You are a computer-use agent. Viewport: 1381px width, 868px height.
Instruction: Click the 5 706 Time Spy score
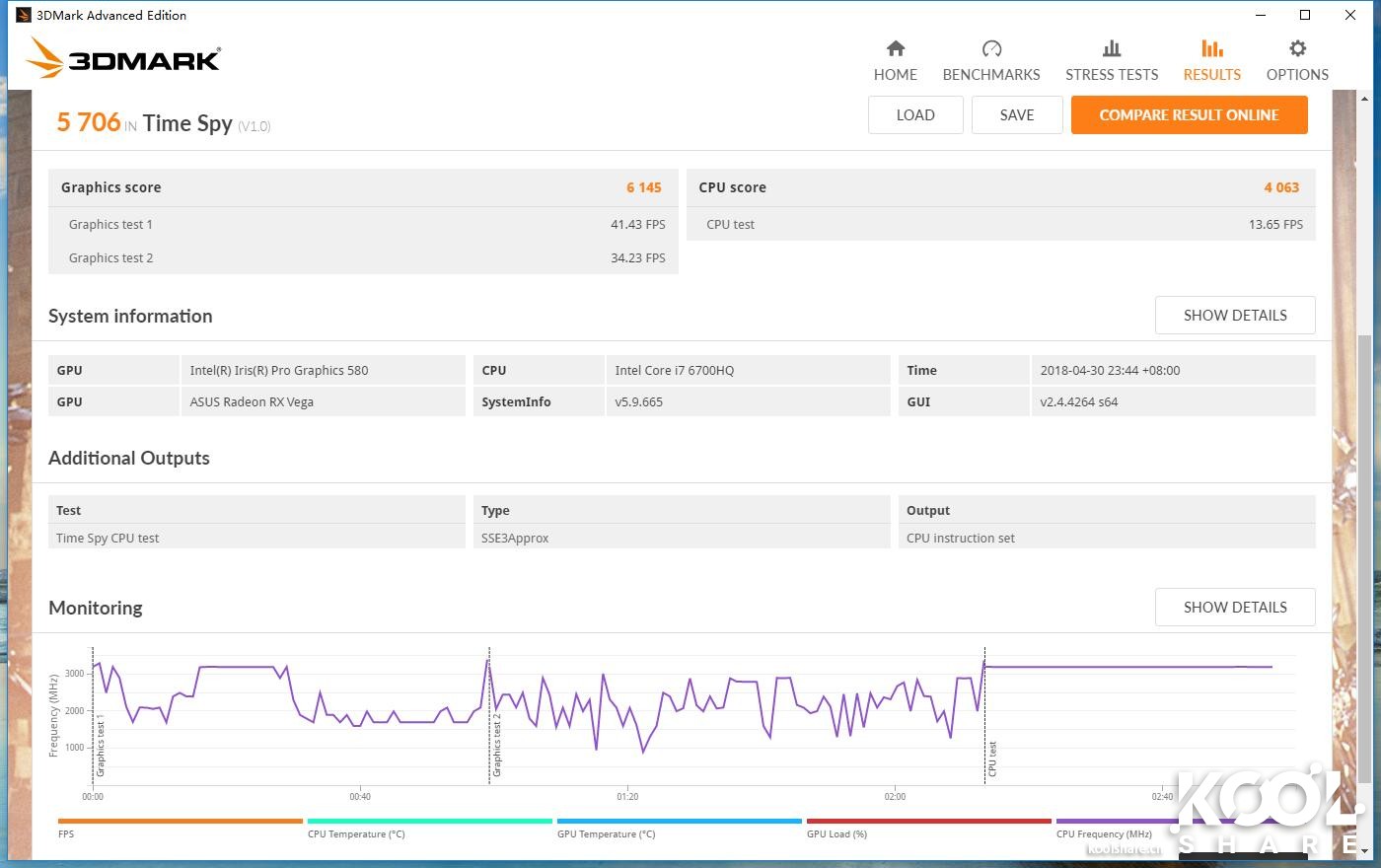coord(89,122)
